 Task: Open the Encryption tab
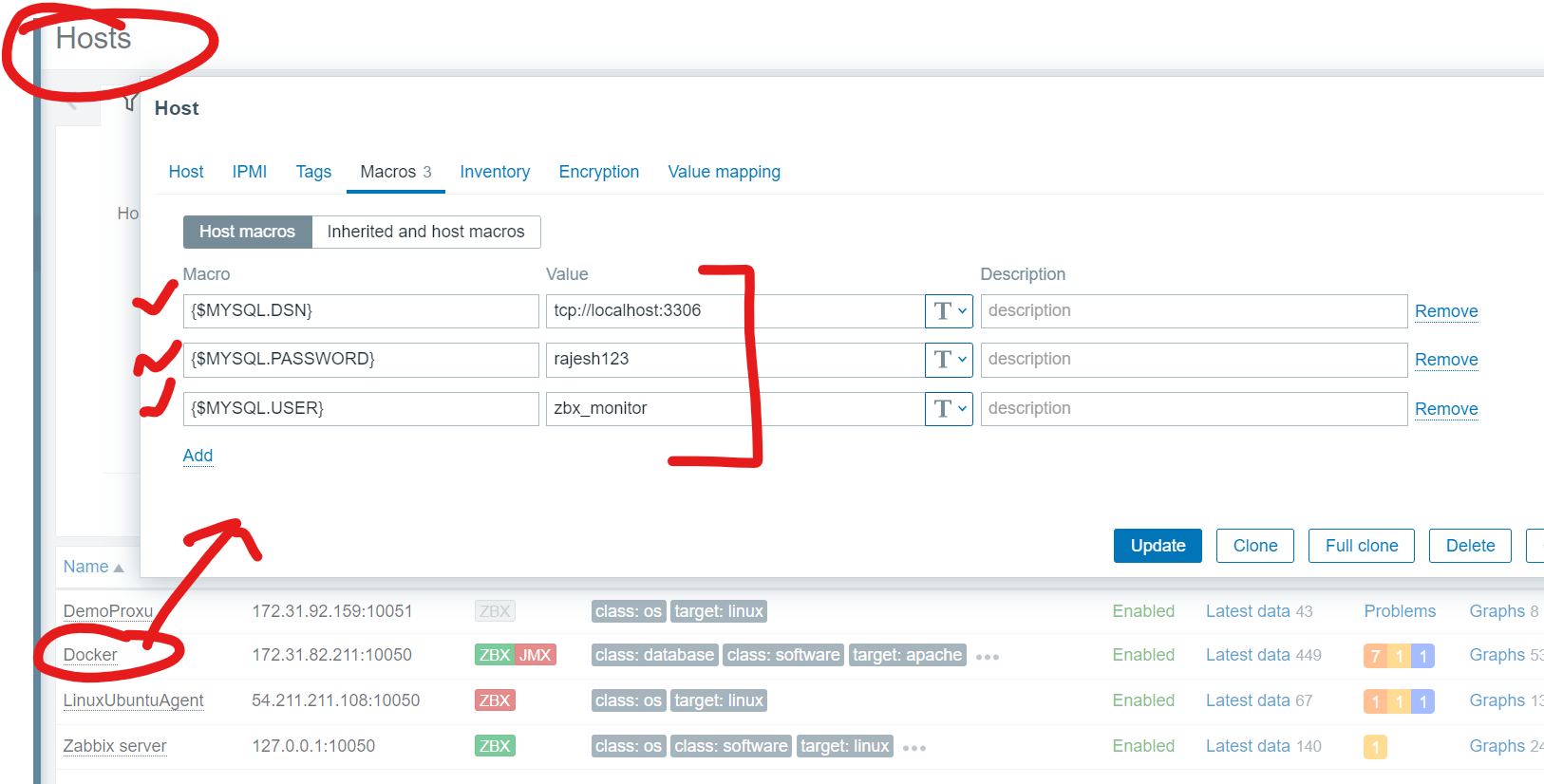coord(598,172)
